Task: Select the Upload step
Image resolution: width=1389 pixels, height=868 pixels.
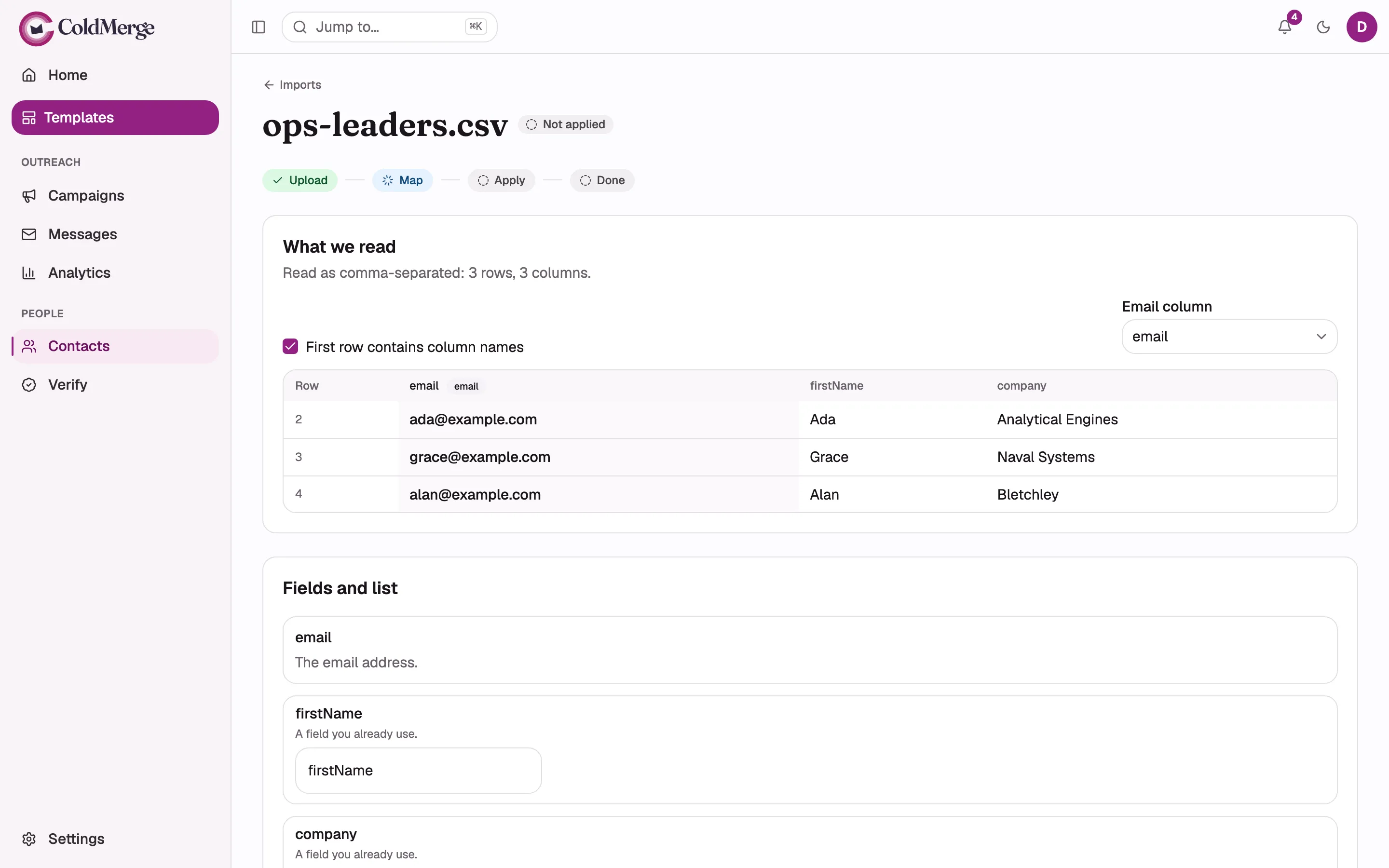Action: click(x=300, y=180)
